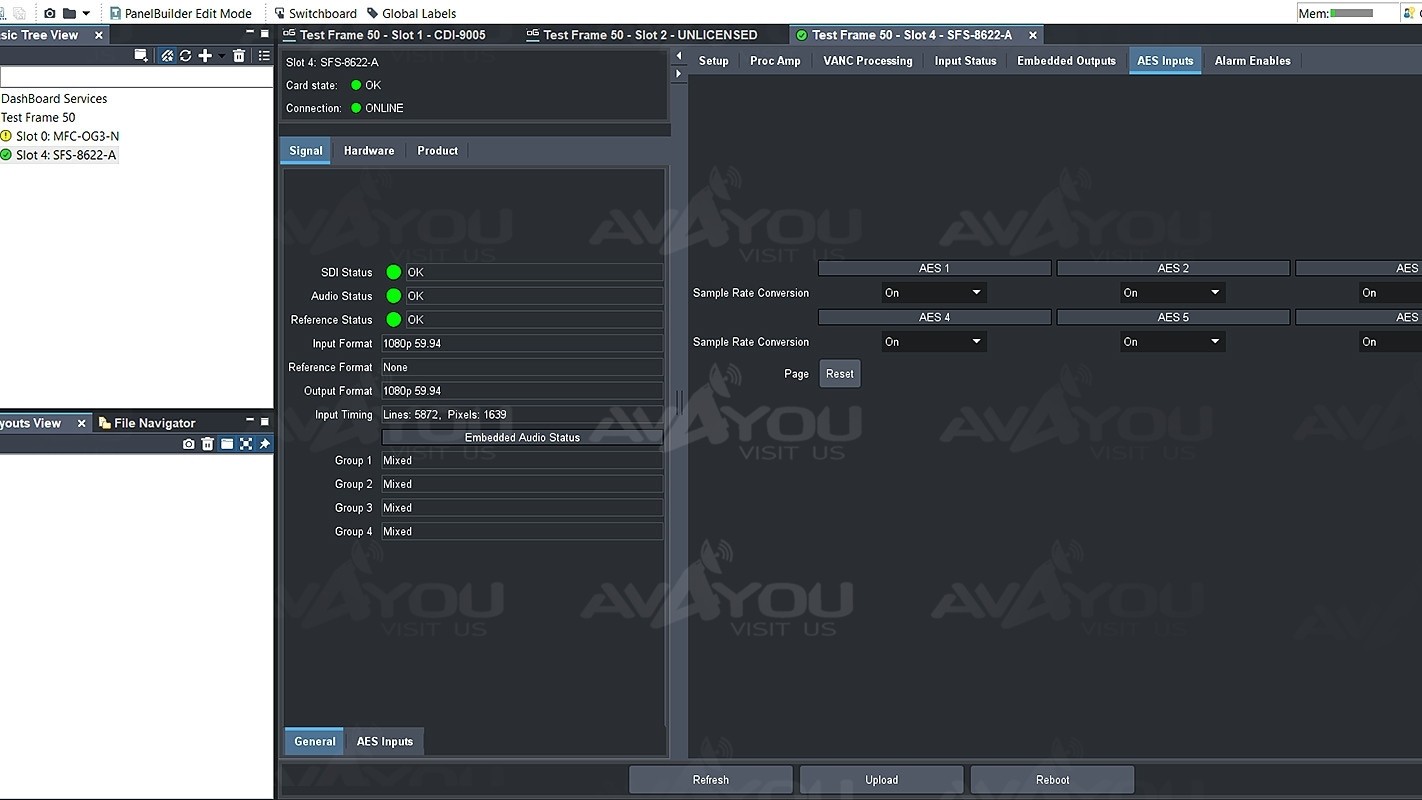Collapse panel using the left arrow on the splitter
The image size is (1422, 800).
[679, 56]
